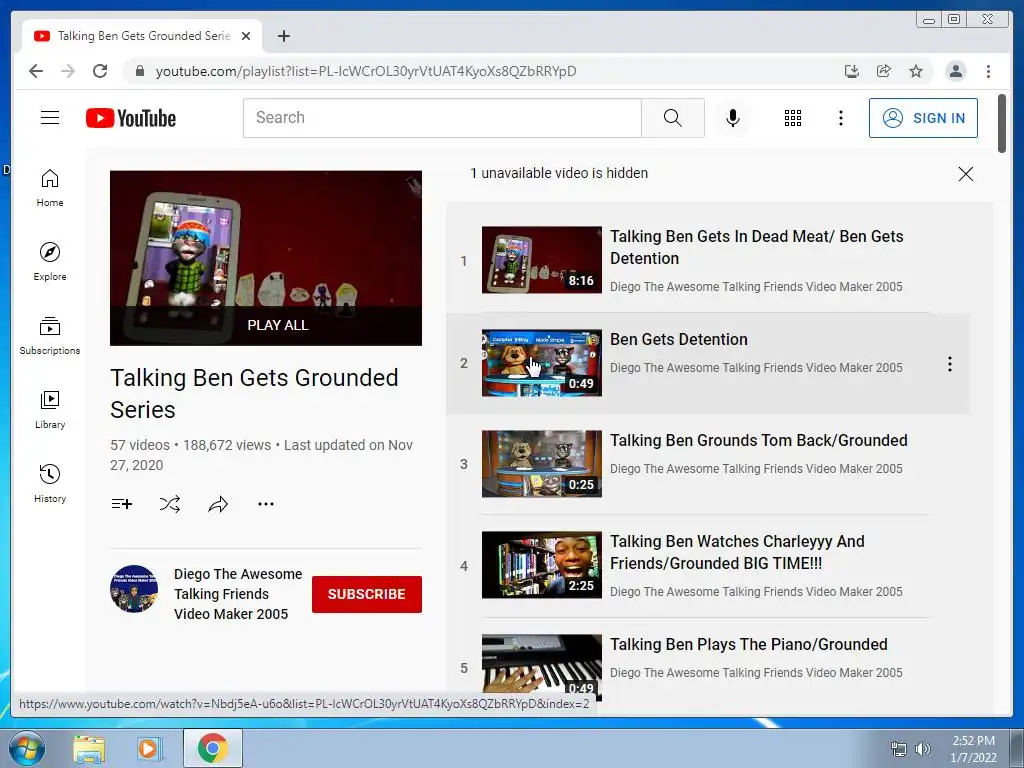
Task: Open Explore in sidebar
Action: (x=50, y=262)
